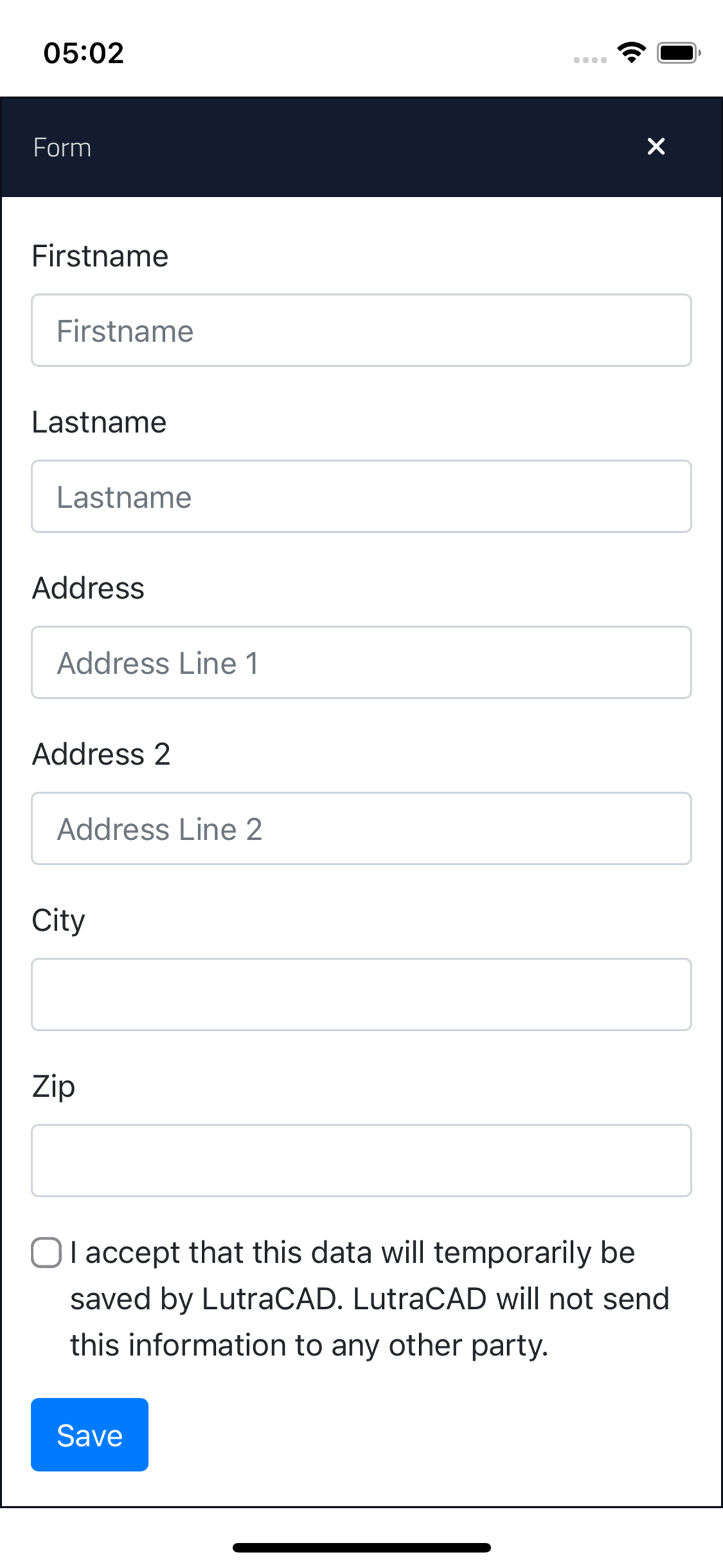Image resolution: width=723 pixels, height=1568 pixels.
Task: Tap the cellular signal dots icon
Action: (x=590, y=59)
